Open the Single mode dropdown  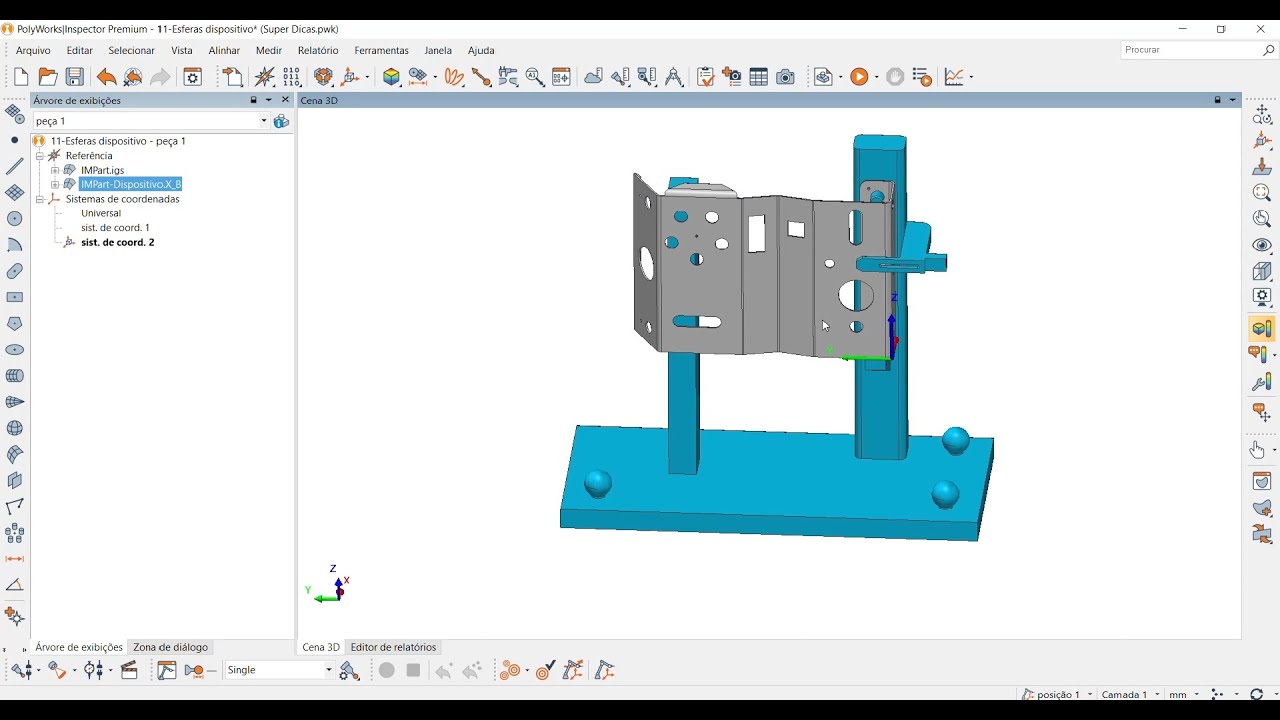tap(328, 670)
